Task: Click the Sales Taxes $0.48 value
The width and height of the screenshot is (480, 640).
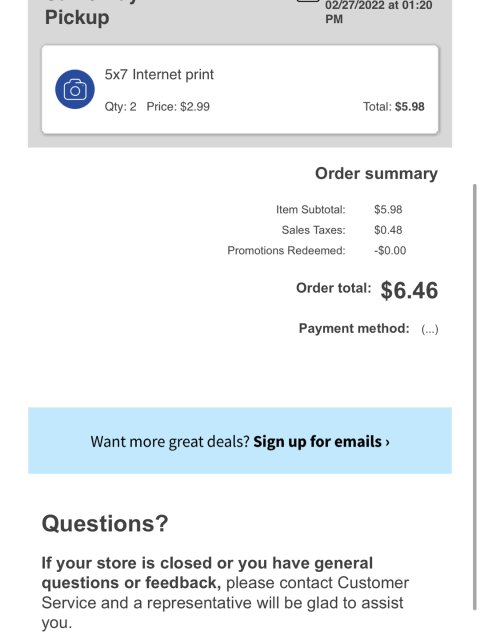Action: tap(388, 230)
